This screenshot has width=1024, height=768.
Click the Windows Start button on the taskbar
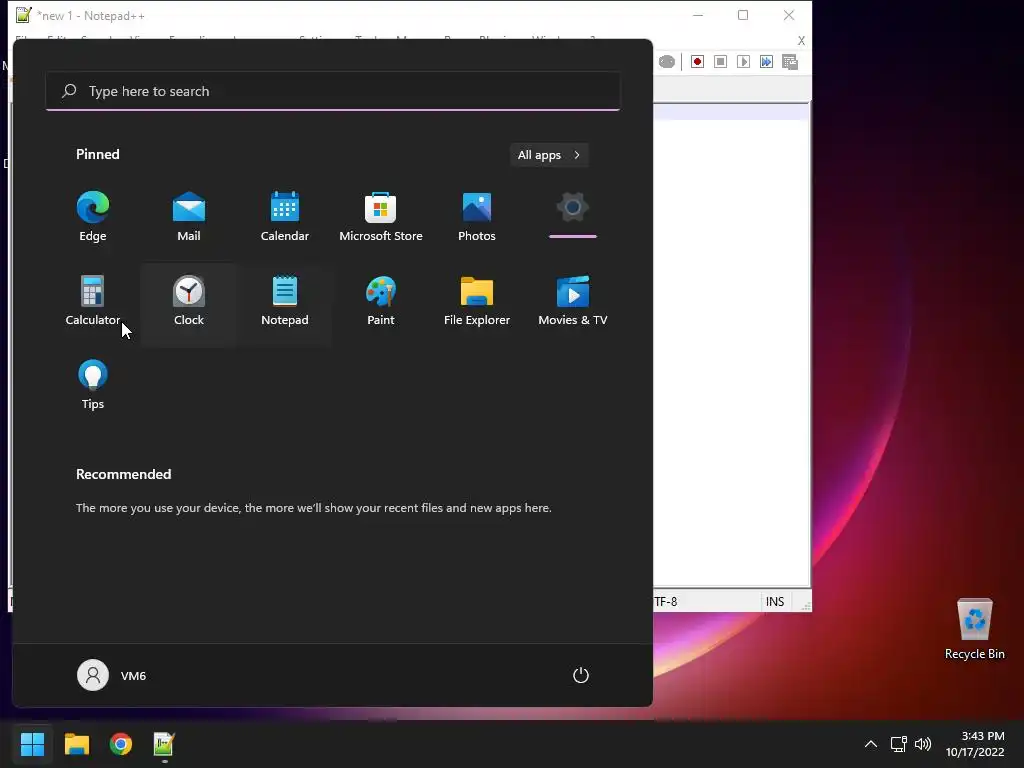pos(32,744)
